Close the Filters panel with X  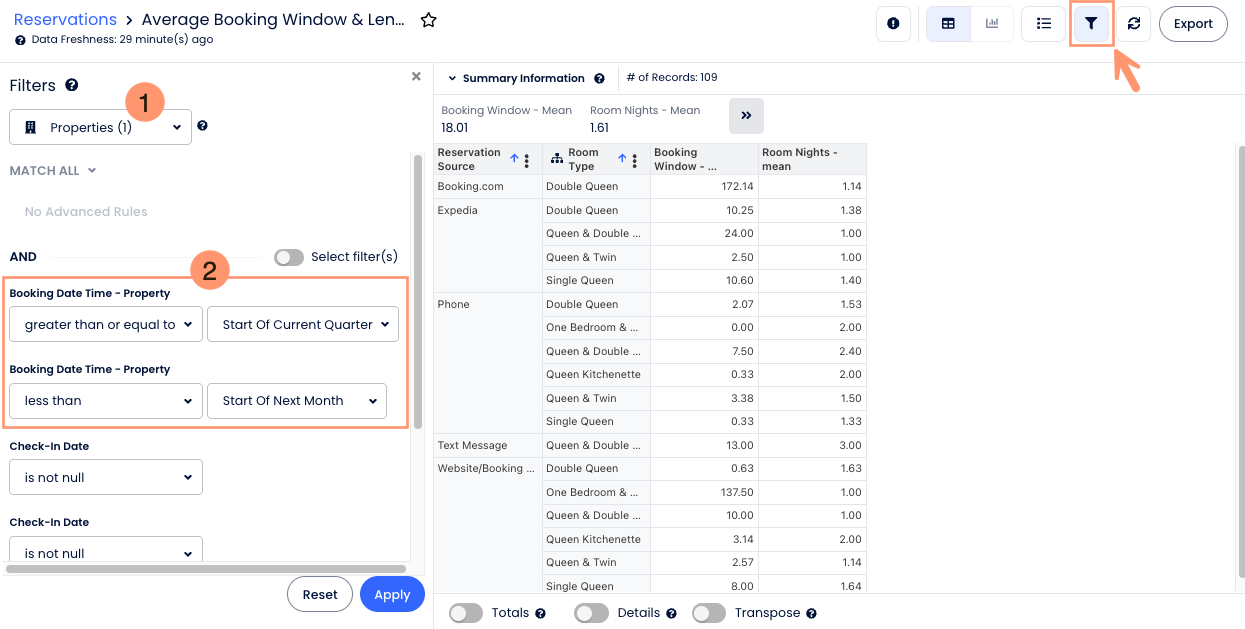416,76
